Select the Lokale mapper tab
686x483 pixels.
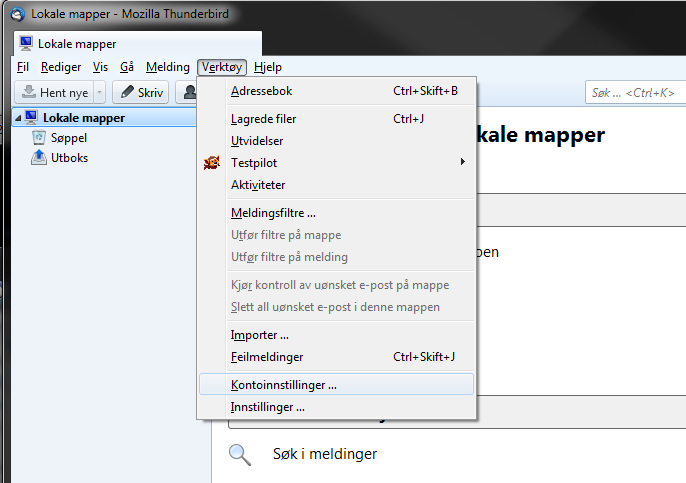(x=138, y=43)
